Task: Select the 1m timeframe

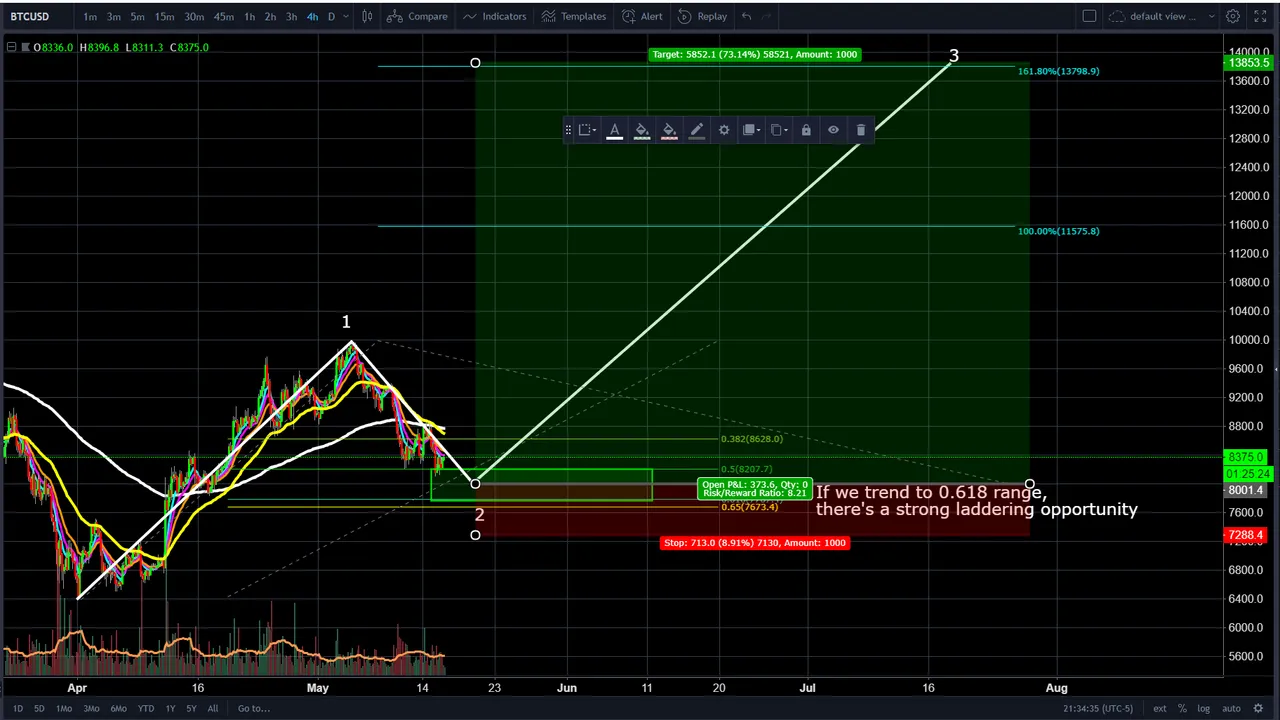Action: coord(90,16)
